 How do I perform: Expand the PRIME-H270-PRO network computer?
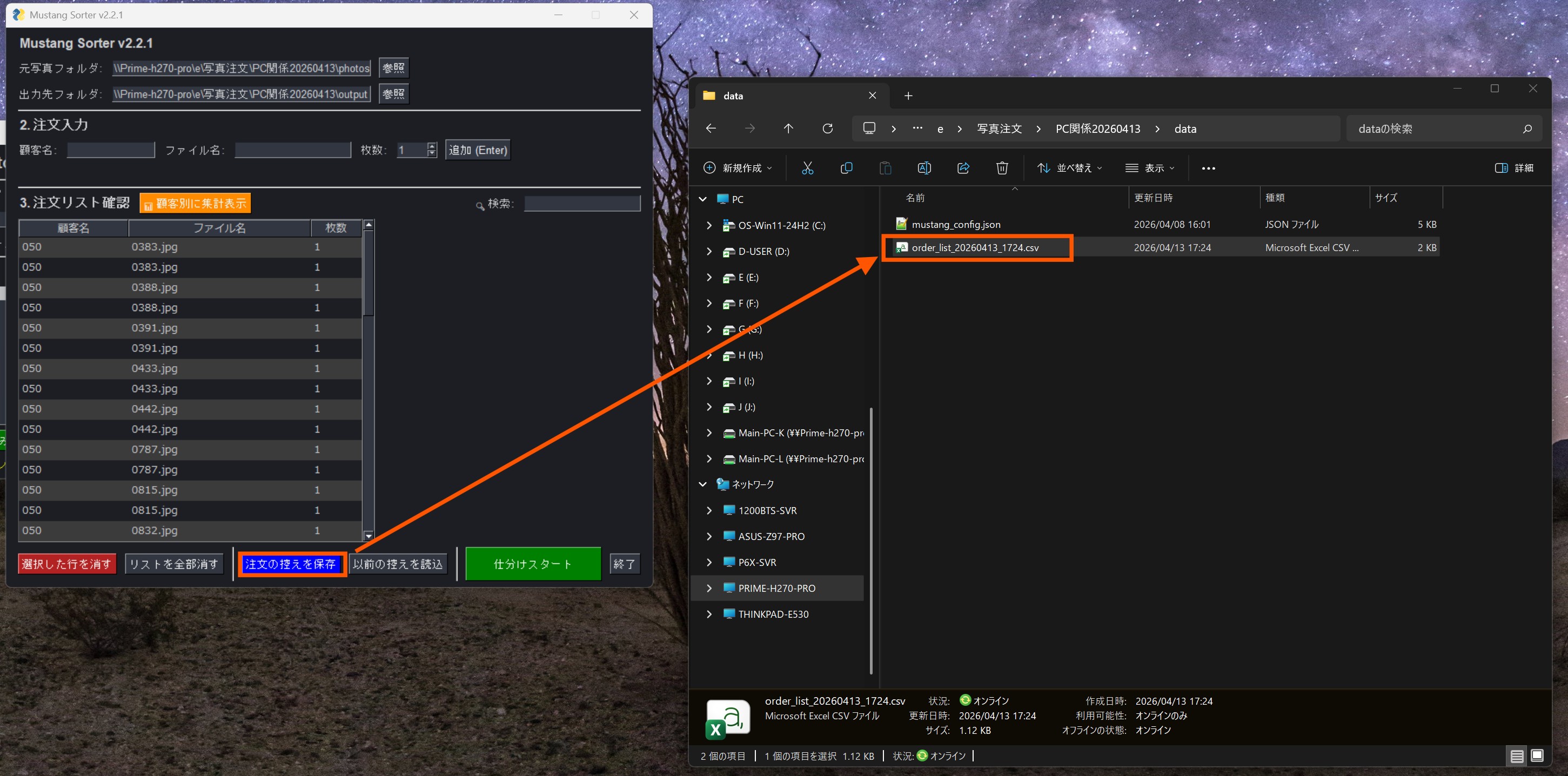point(709,588)
